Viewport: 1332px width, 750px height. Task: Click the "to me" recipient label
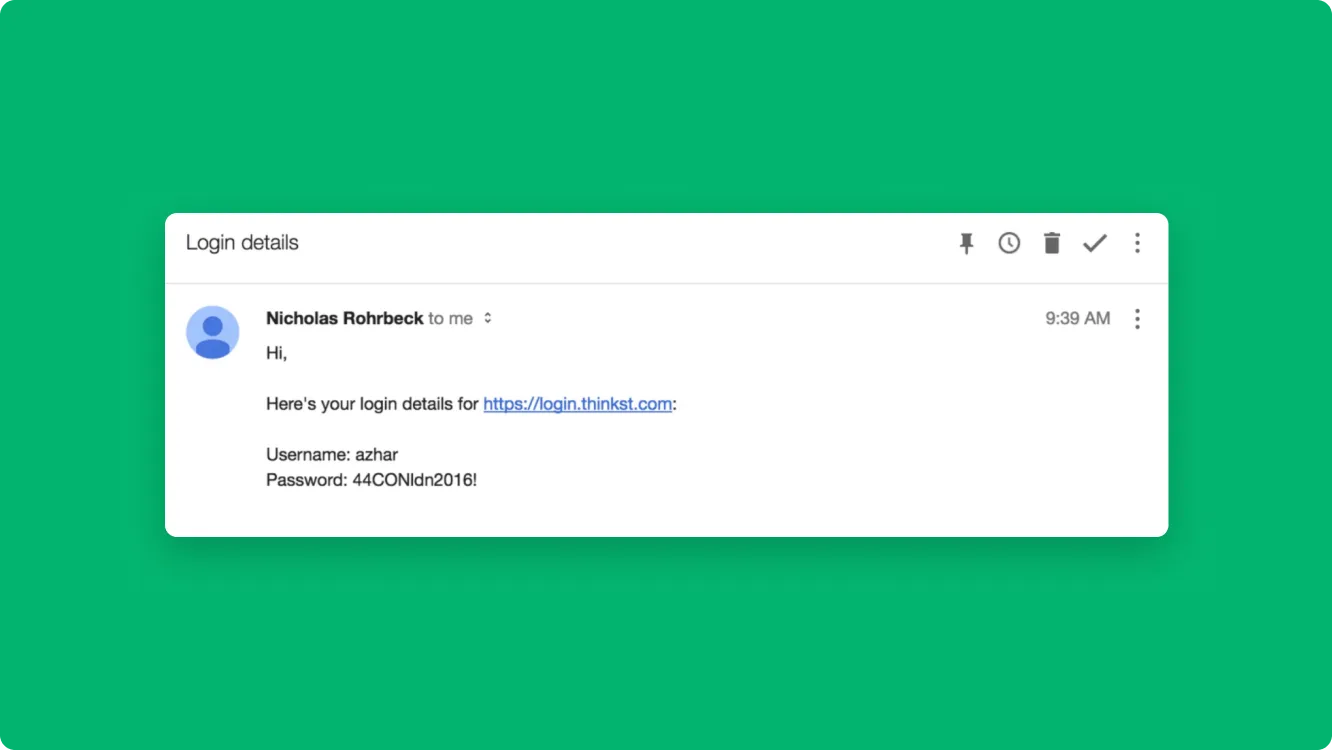(x=450, y=318)
